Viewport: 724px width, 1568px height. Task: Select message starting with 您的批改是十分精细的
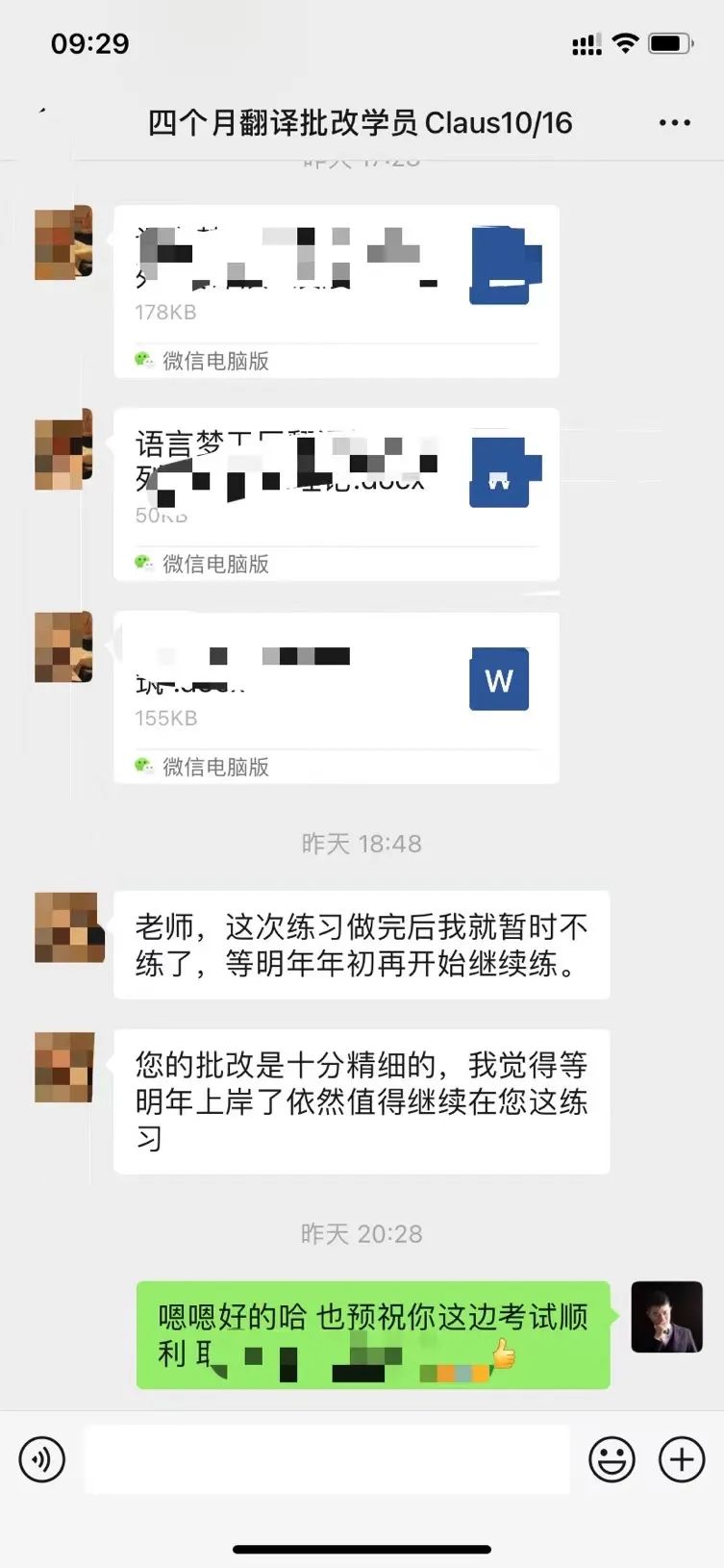click(x=362, y=1101)
